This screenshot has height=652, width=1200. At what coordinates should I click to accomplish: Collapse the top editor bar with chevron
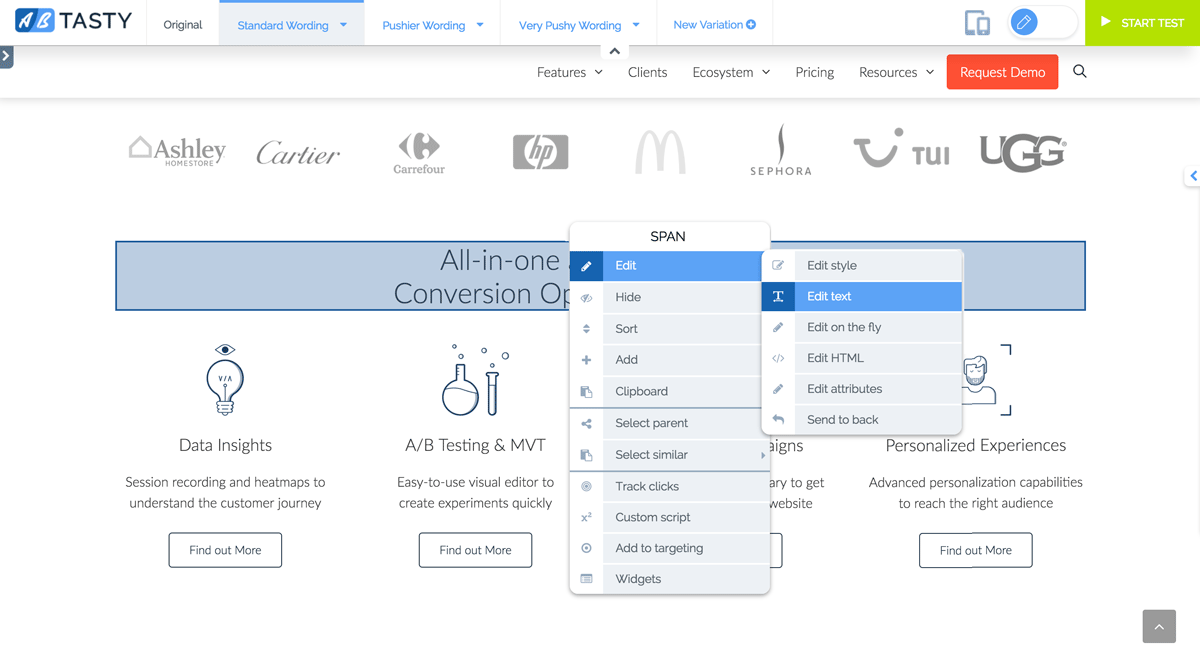click(x=614, y=51)
